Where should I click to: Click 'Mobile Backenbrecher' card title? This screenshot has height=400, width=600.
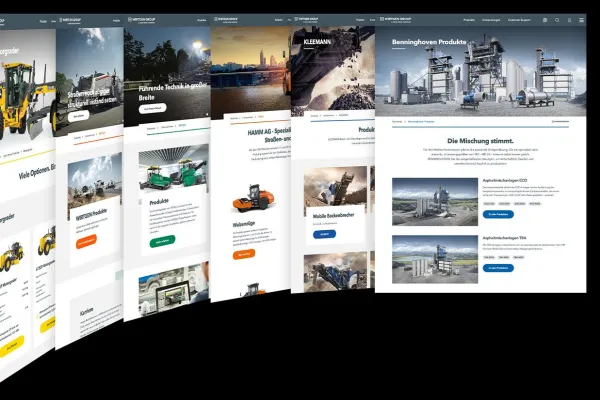point(333,216)
